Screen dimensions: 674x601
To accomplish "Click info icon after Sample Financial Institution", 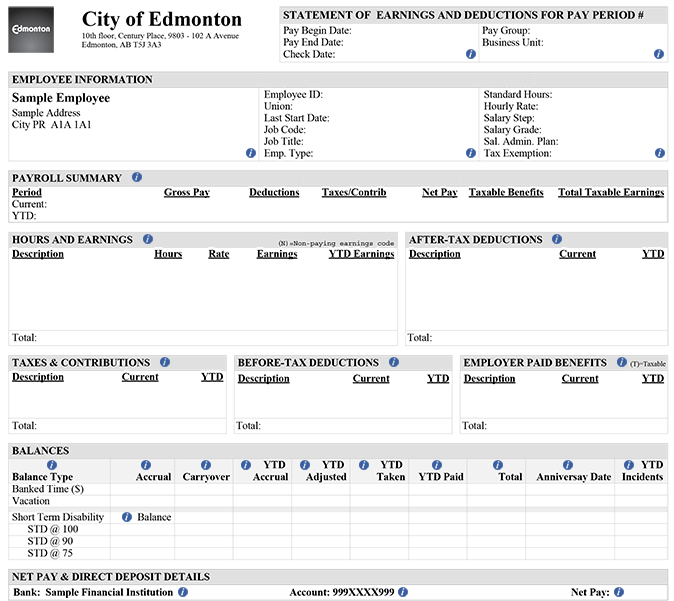I will click(x=183, y=592).
